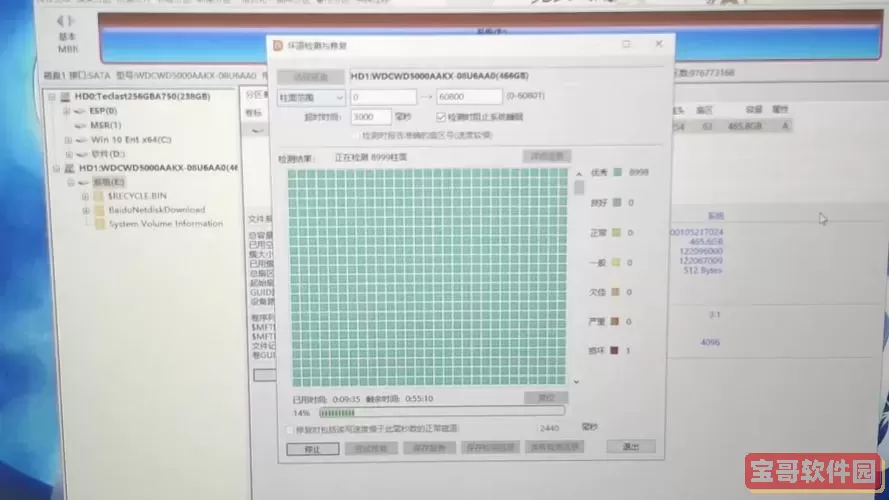Viewport: 889px width, 500px height.
Task: Click the yellow-green swatch third in the legend
Action: click(616, 232)
